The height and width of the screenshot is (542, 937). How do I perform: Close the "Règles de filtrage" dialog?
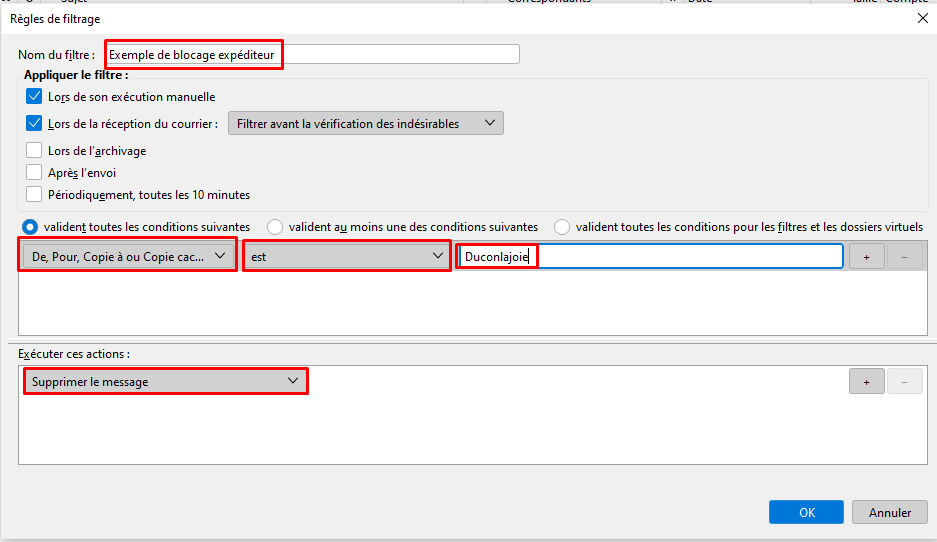click(x=923, y=19)
